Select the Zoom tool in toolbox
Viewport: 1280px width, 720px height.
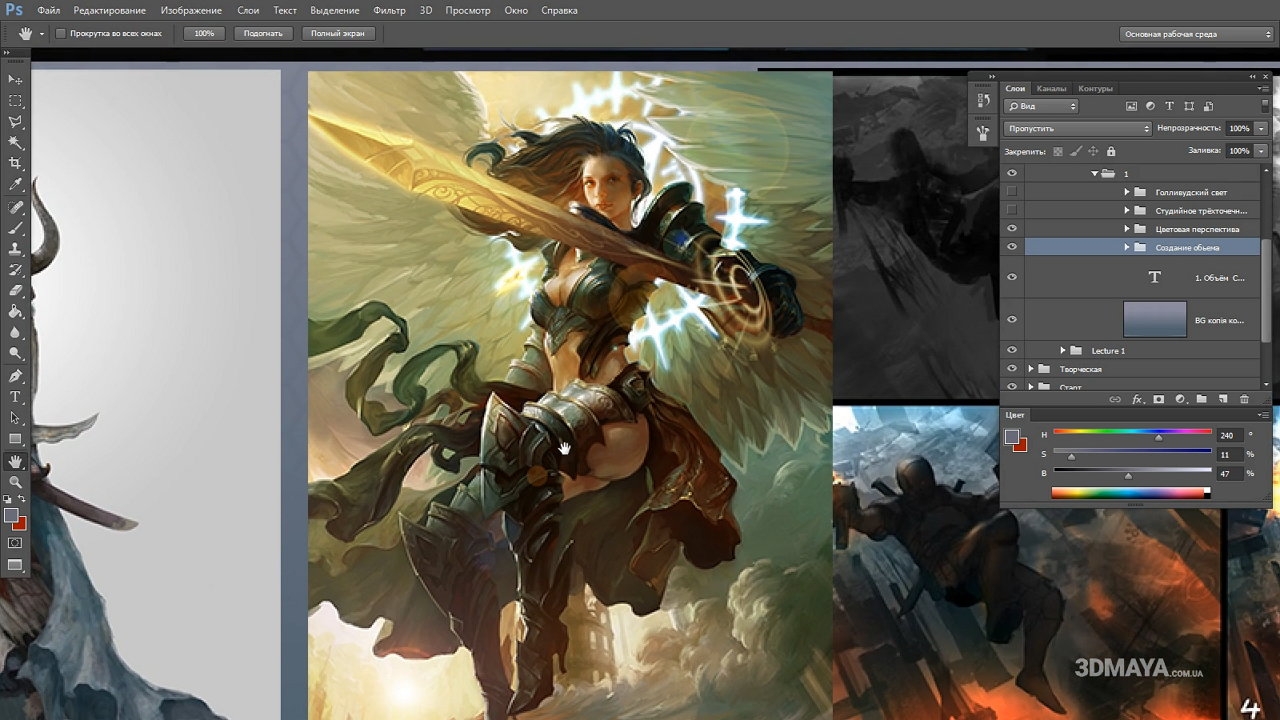coord(15,482)
